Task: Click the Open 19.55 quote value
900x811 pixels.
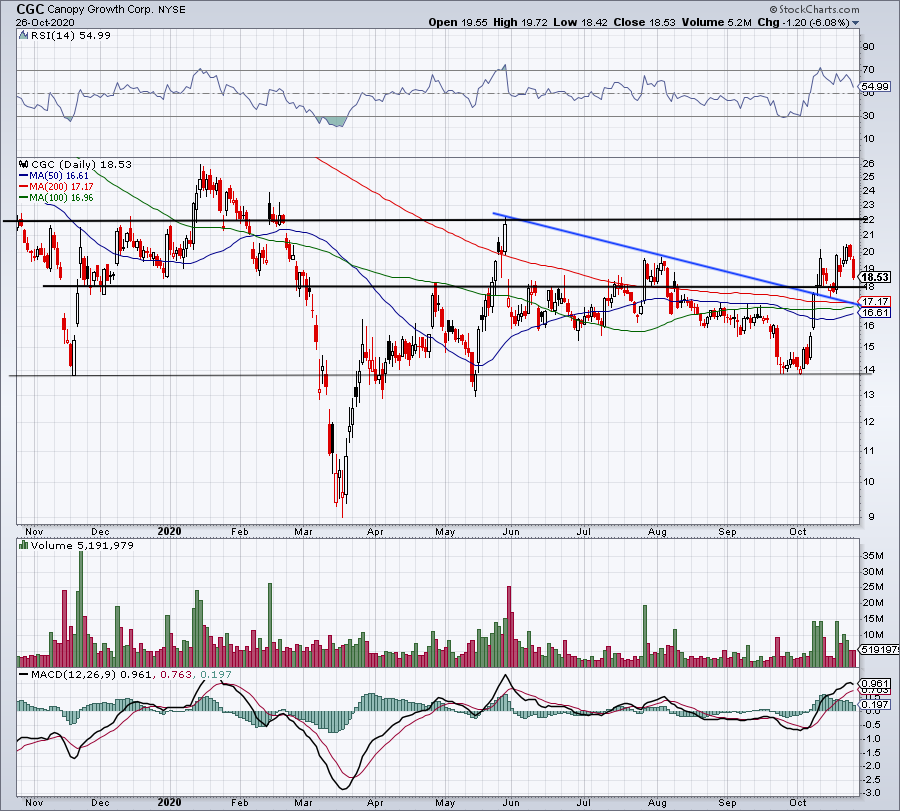Action: 458,22
